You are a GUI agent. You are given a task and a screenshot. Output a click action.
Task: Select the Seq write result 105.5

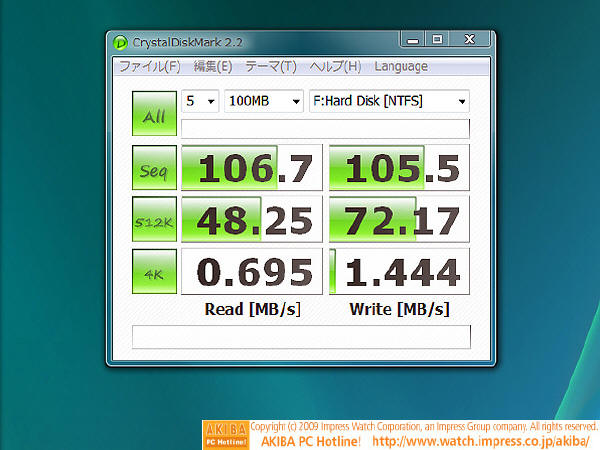click(x=399, y=167)
